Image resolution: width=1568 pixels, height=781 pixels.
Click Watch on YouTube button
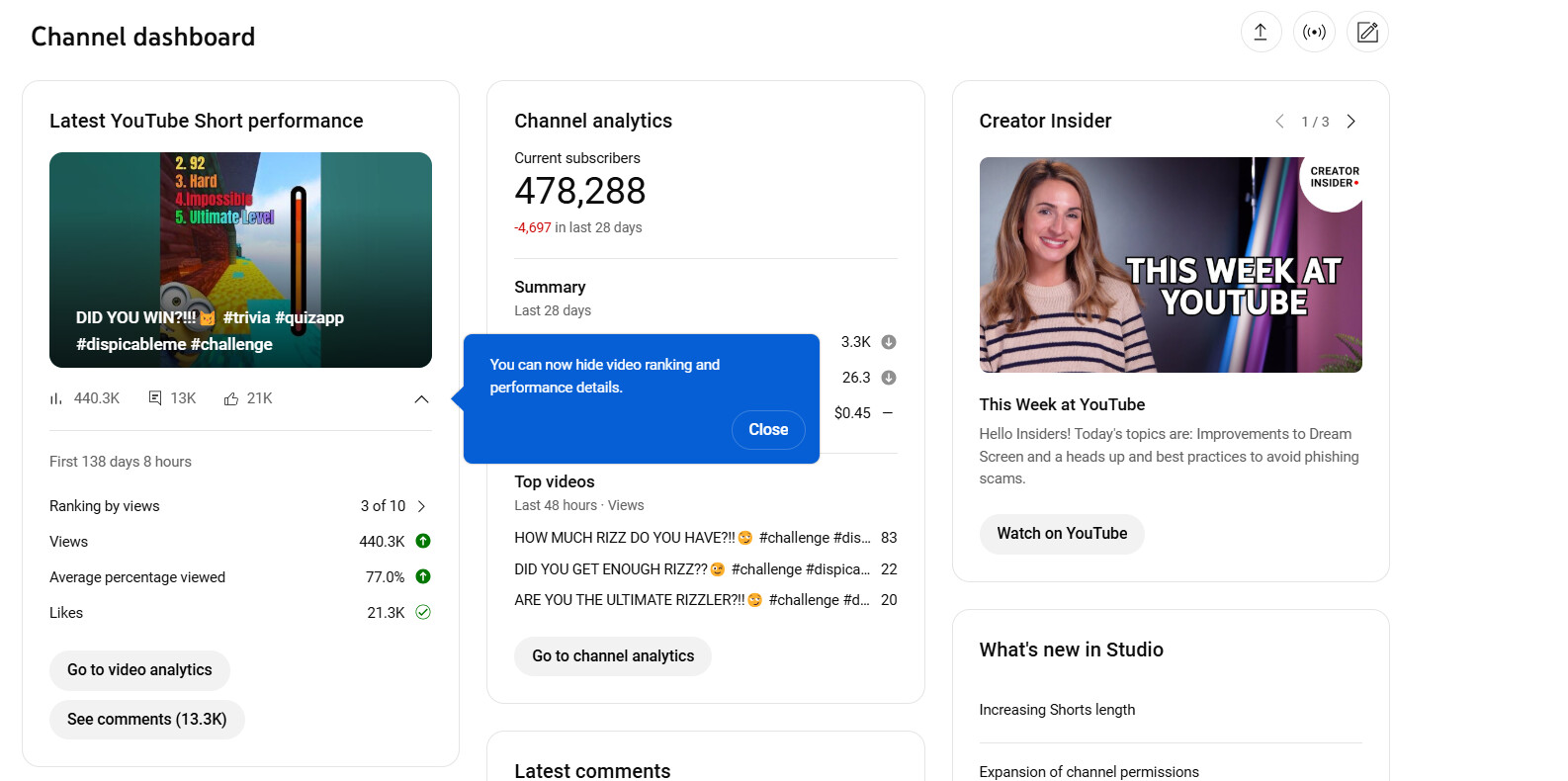[1062, 534]
